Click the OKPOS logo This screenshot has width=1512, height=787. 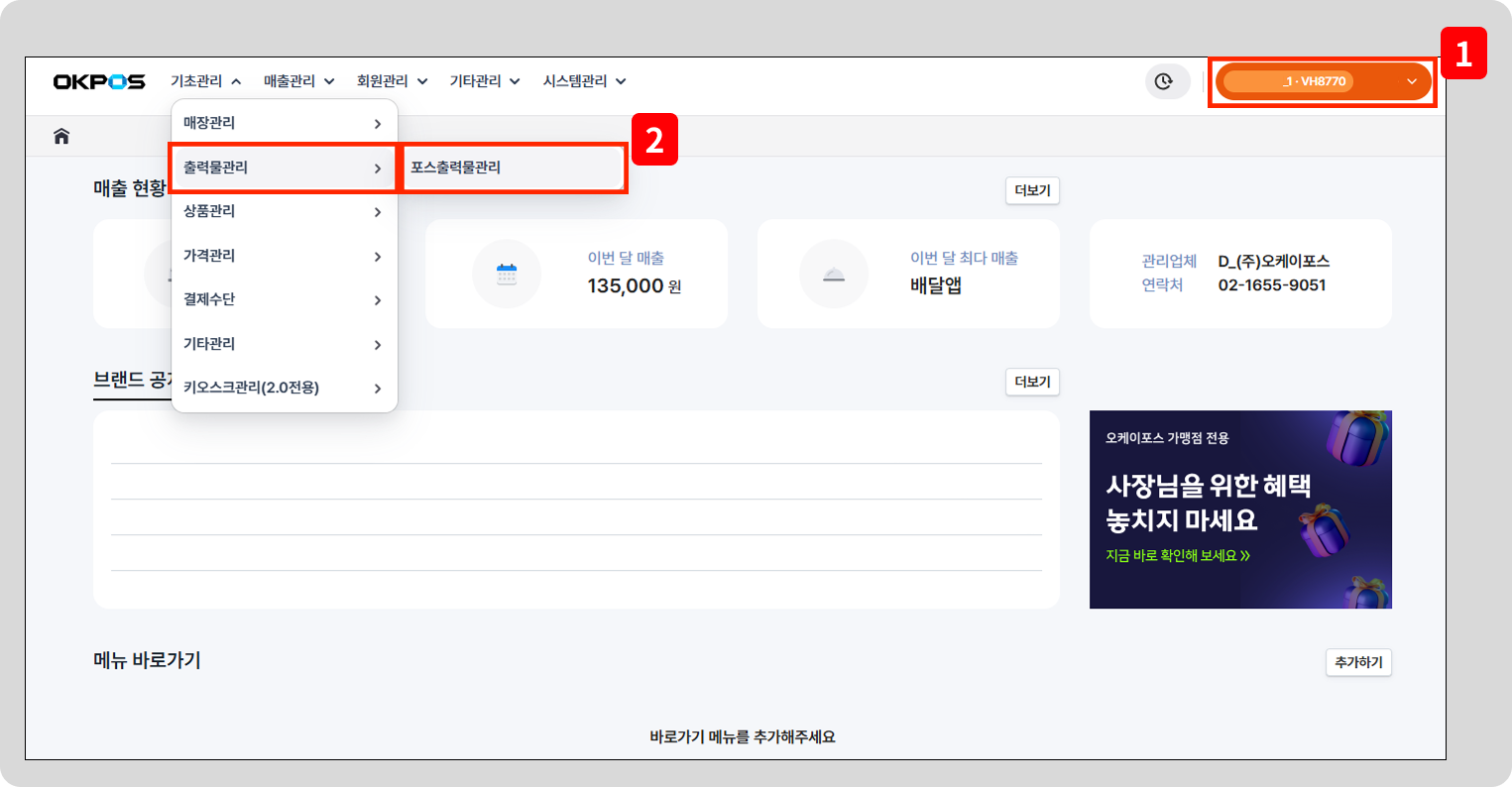[x=99, y=81]
